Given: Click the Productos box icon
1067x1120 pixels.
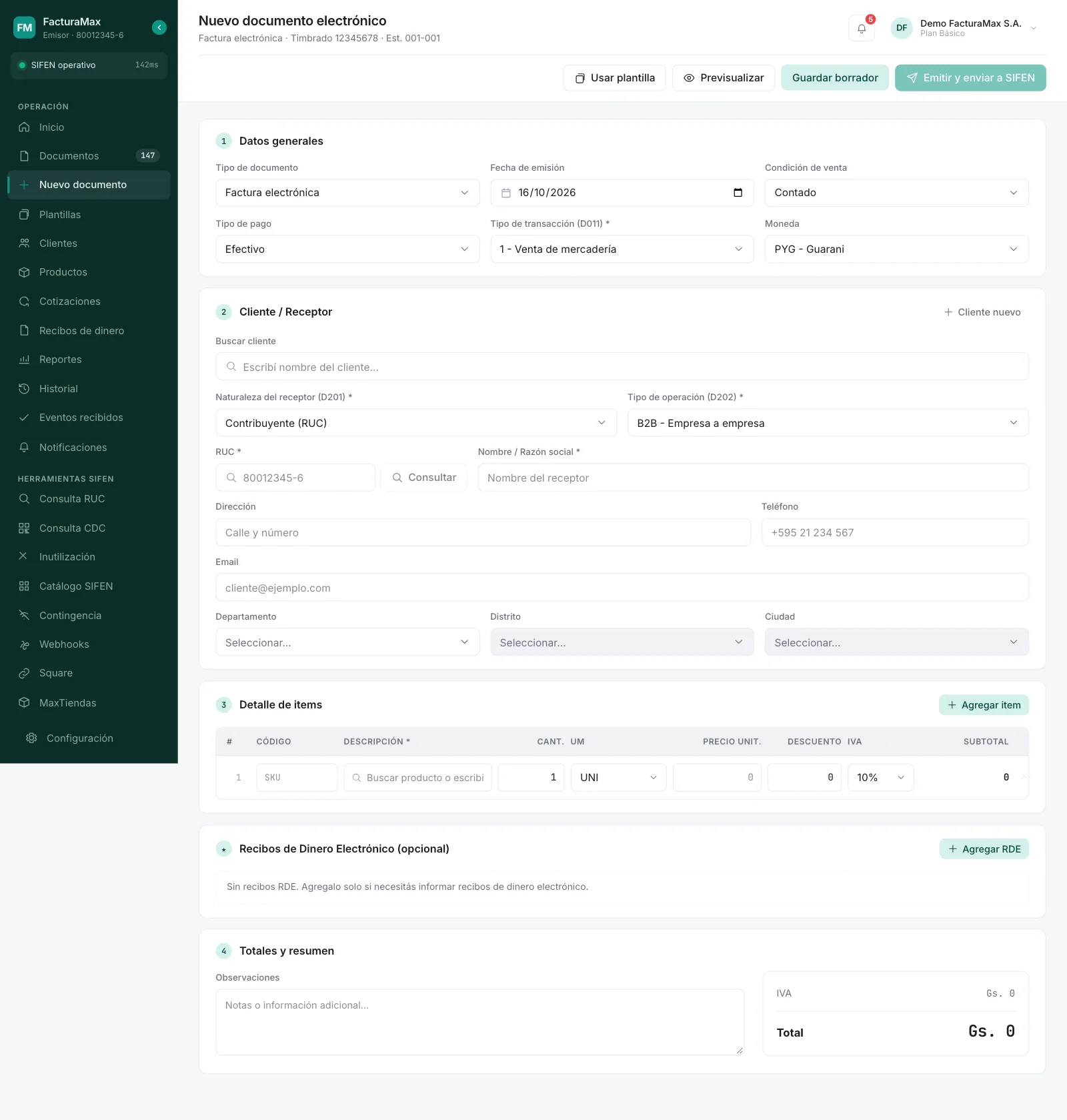Looking at the screenshot, I should 24,272.
